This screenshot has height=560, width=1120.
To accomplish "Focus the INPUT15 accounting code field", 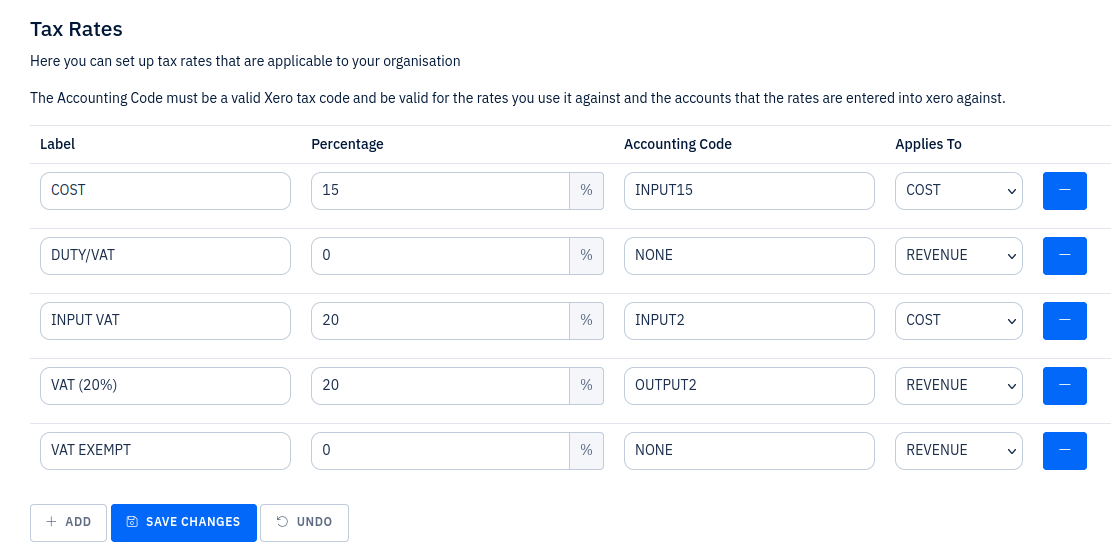I will 749,191.
